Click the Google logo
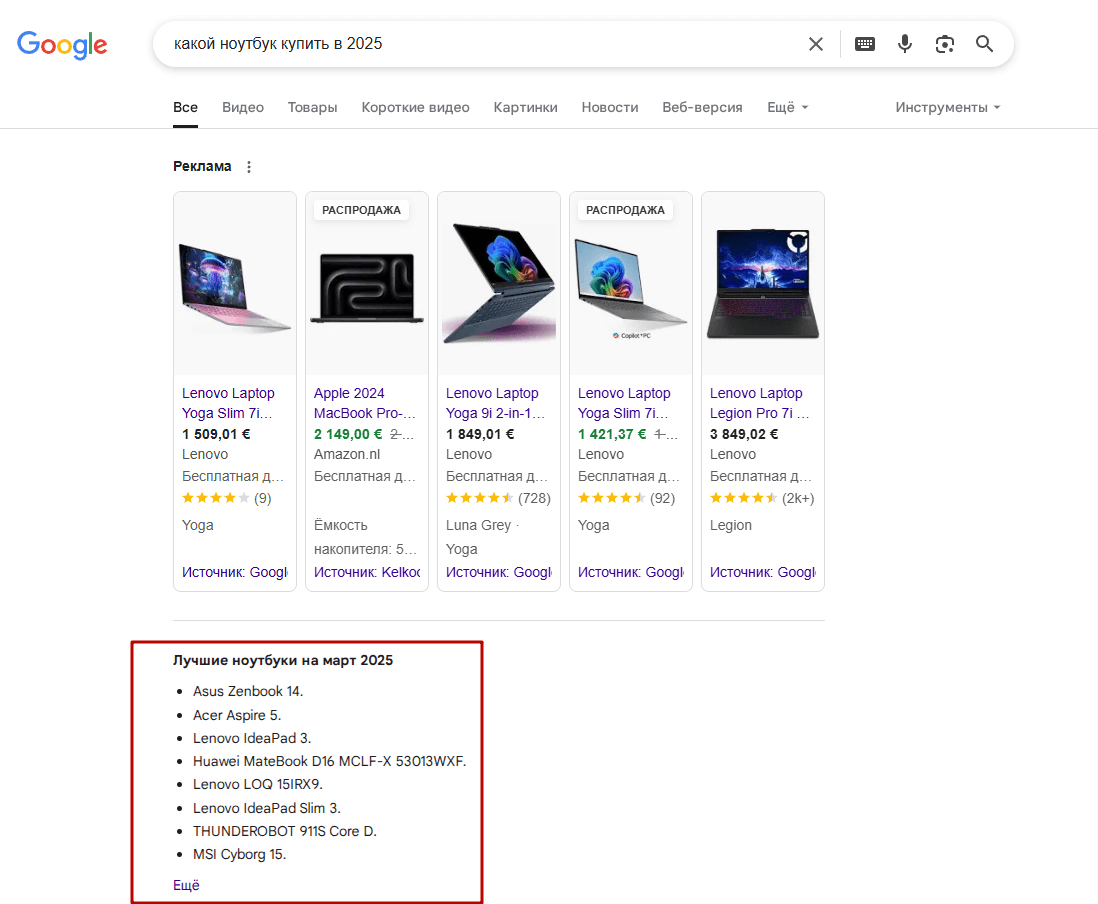This screenshot has width=1098, height=904. (62, 44)
